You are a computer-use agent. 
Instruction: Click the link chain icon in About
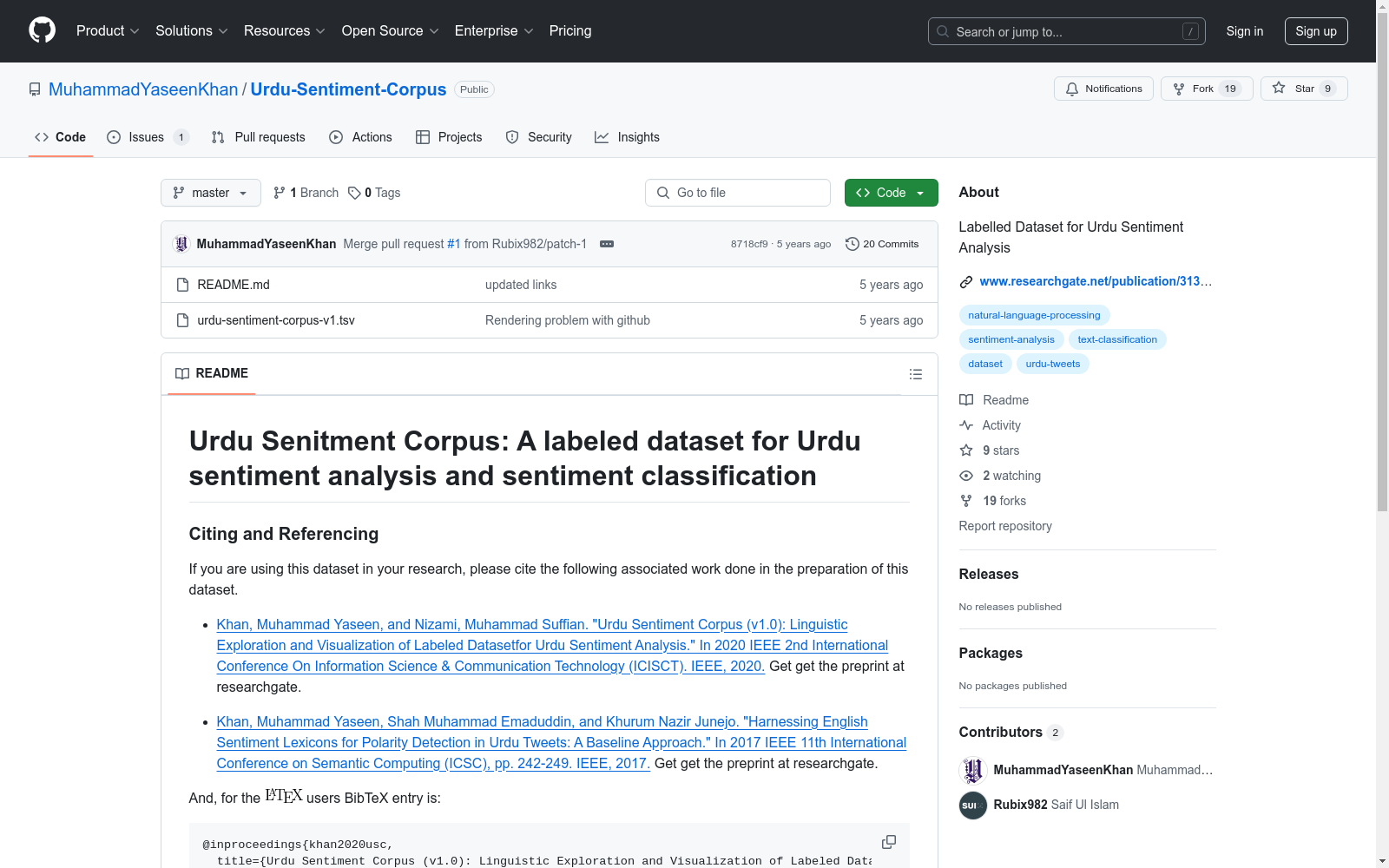(966, 281)
